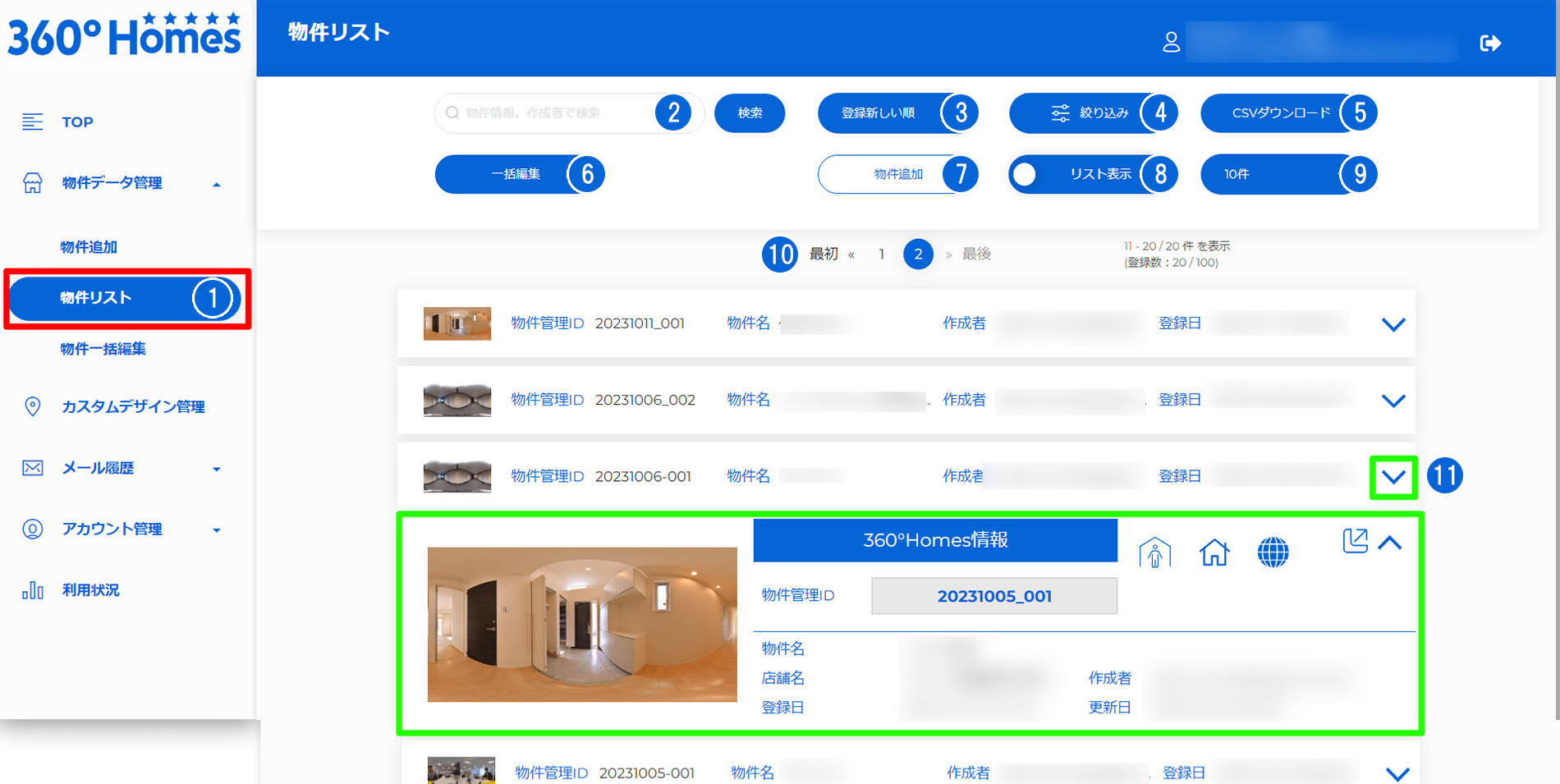This screenshot has height=784, width=1560.
Task: Go to page 1 in pagination
Action: click(x=881, y=254)
